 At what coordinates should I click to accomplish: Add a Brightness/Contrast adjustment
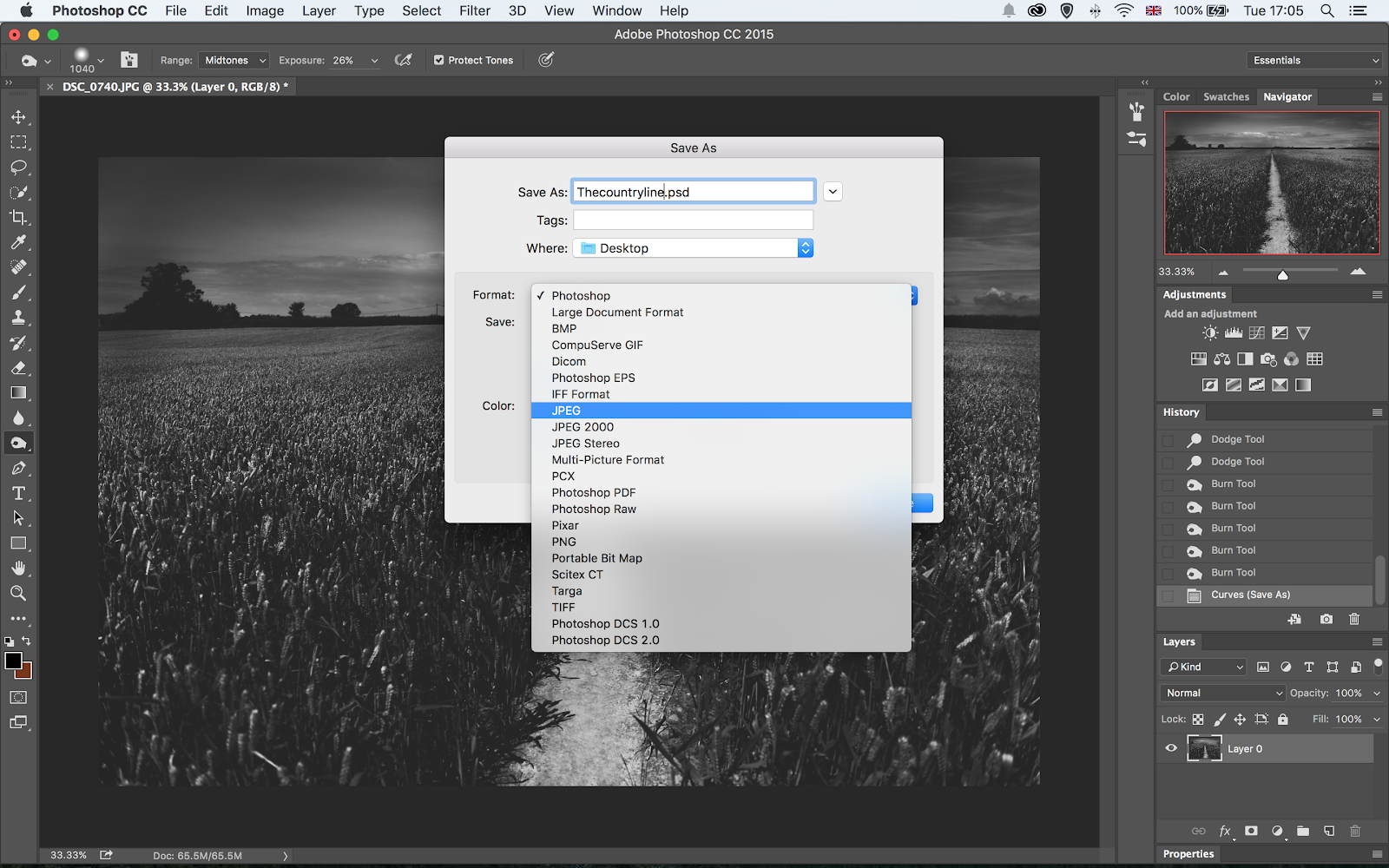click(x=1210, y=333)
